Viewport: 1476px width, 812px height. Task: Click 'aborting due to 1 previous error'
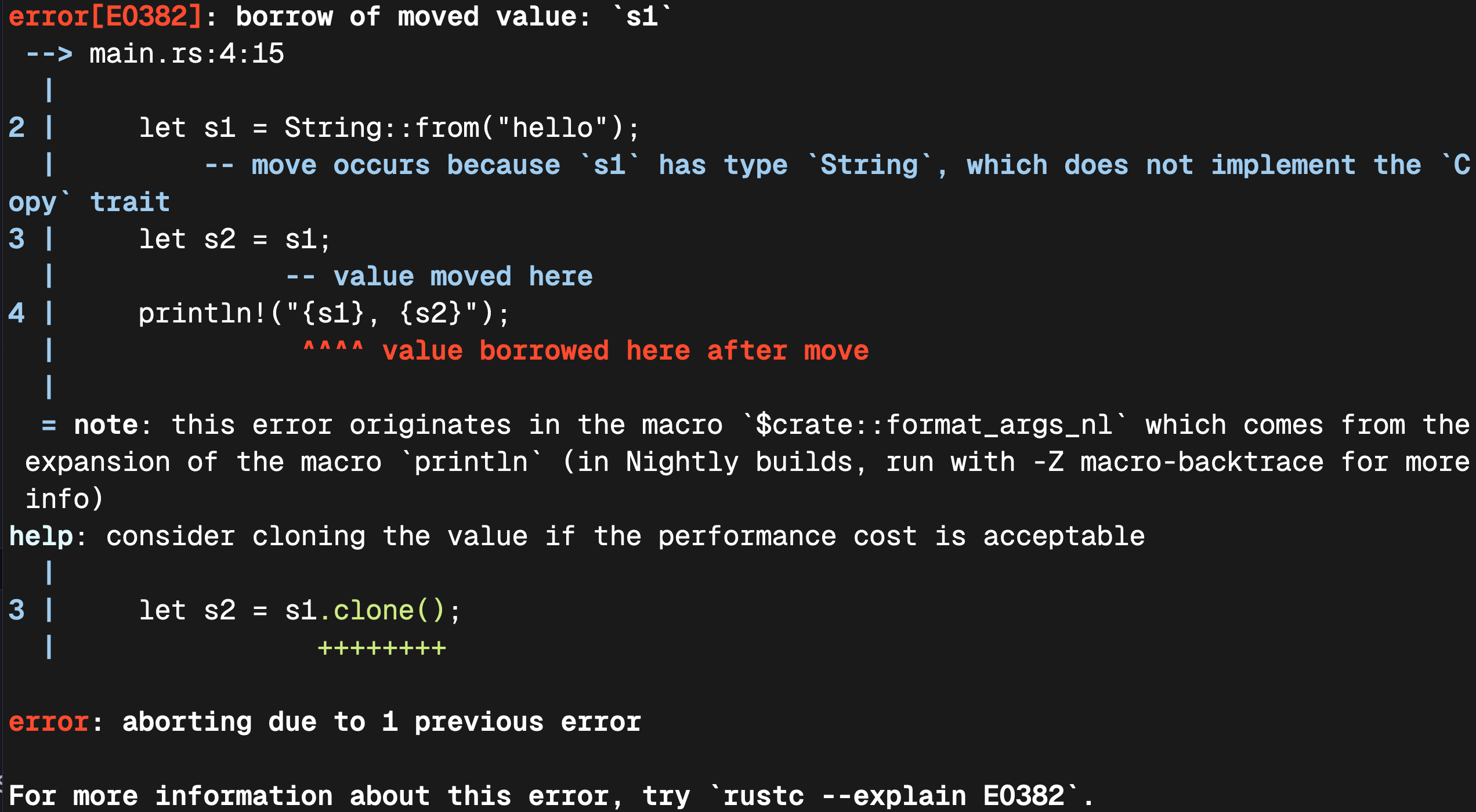coord(381,722)
